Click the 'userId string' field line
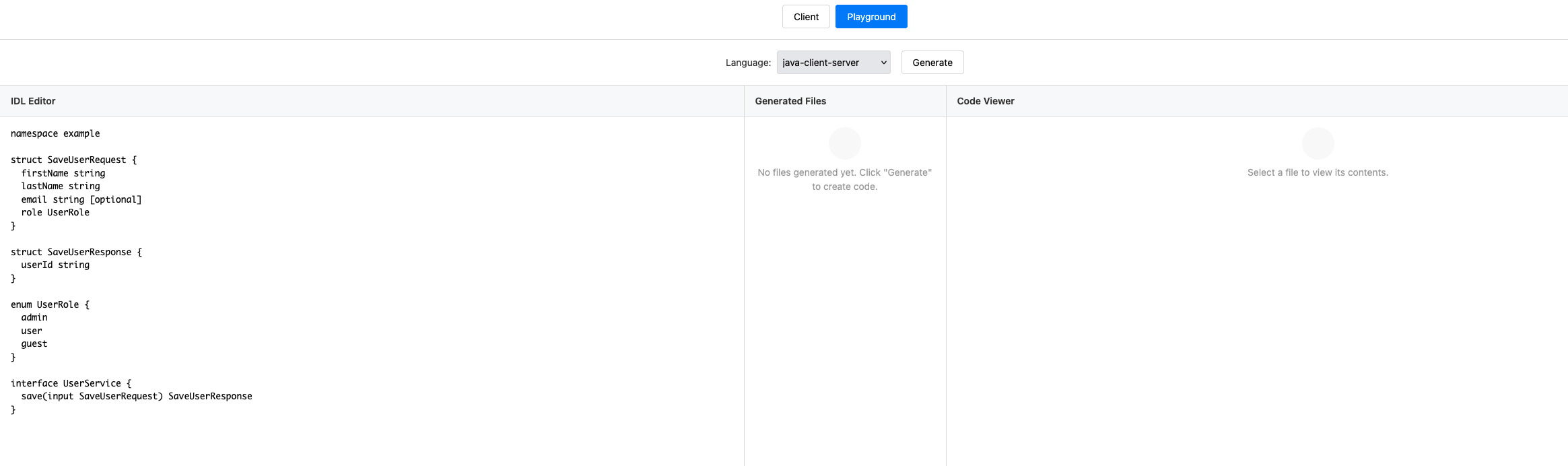 55,265
